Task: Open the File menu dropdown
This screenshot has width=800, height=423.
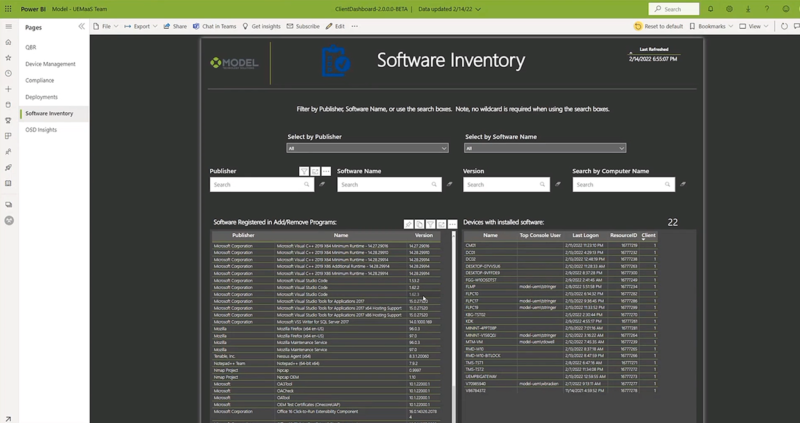Action: click(106, 26)
